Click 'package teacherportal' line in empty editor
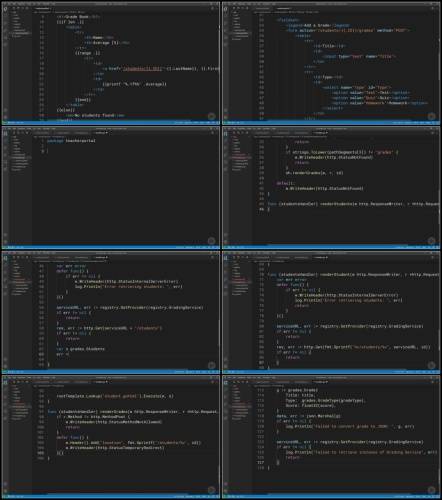This screenshot has height=500, width=442. click(x=71, y=141)
